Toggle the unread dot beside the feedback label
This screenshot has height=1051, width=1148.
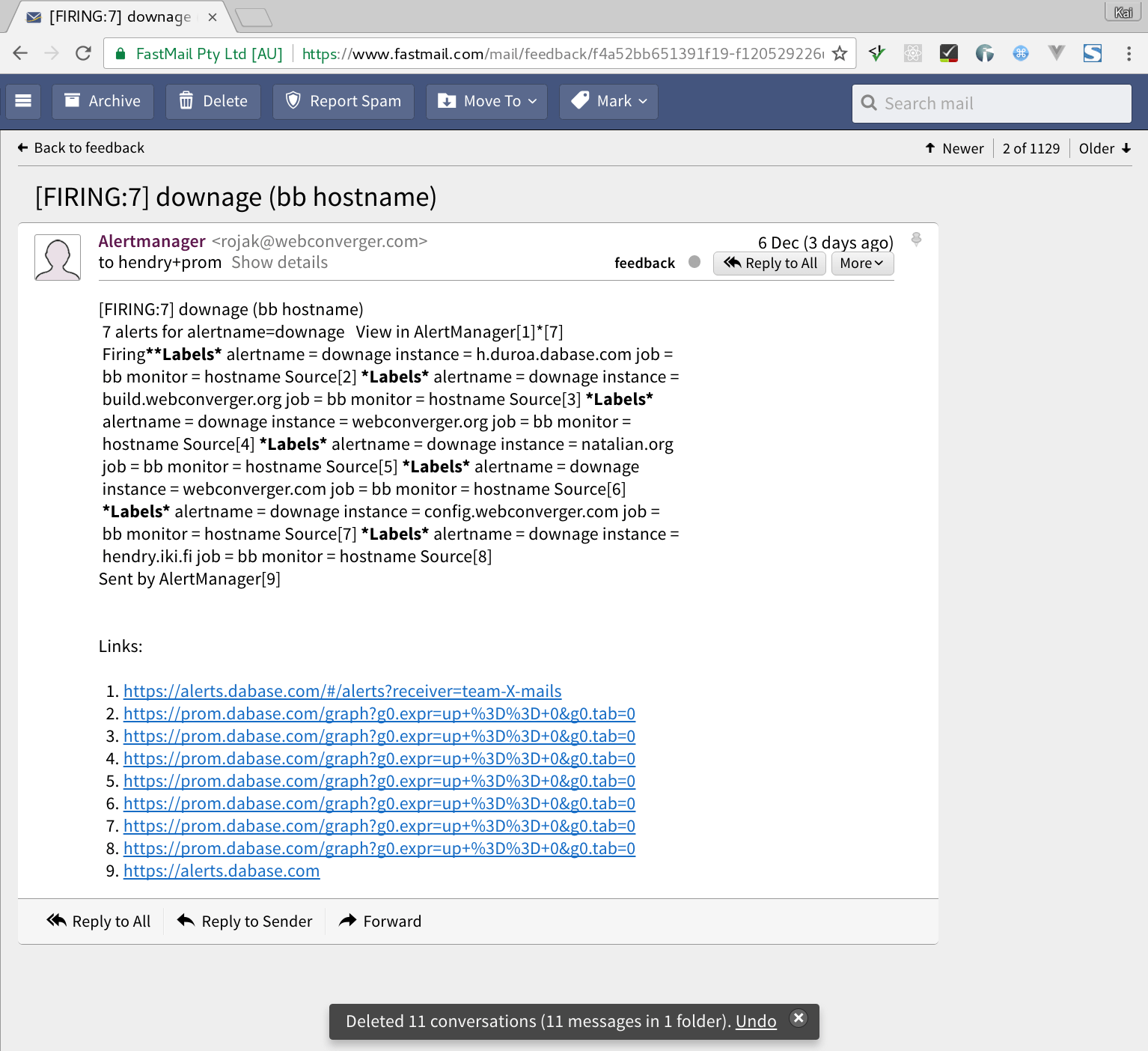click(x=694, y=262)
